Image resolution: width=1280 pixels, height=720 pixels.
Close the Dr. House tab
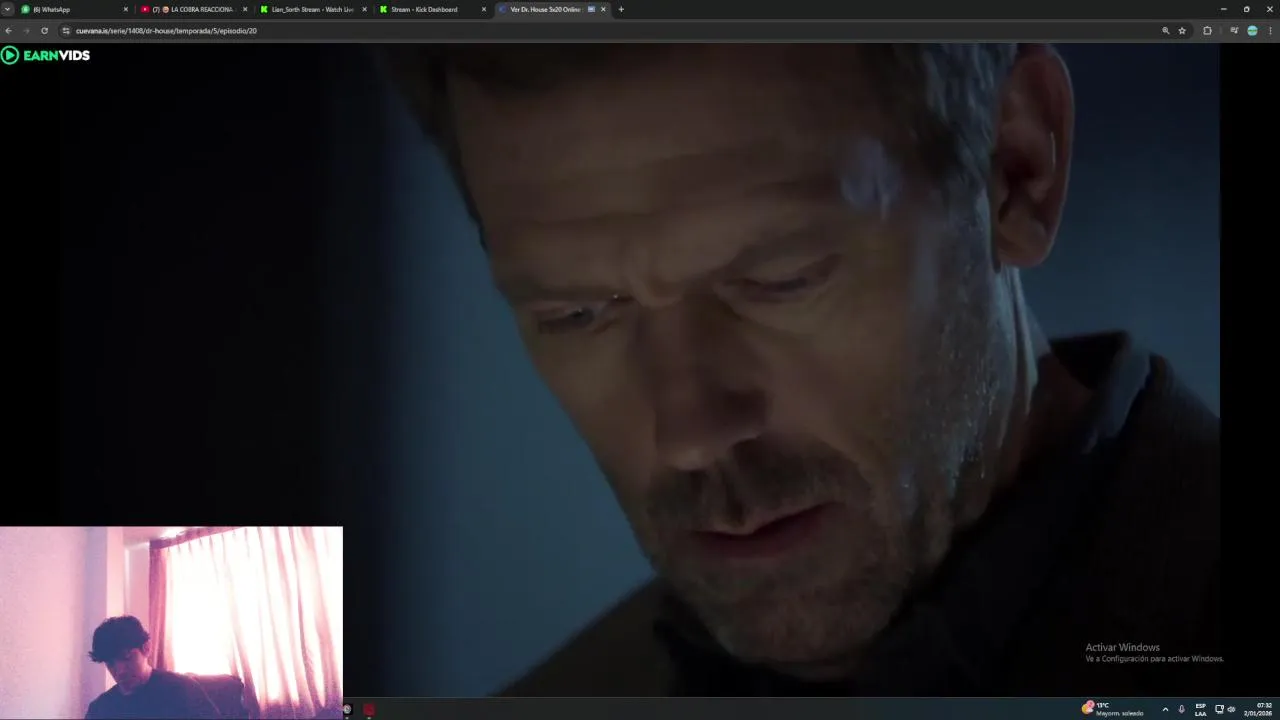coord(603,9)
